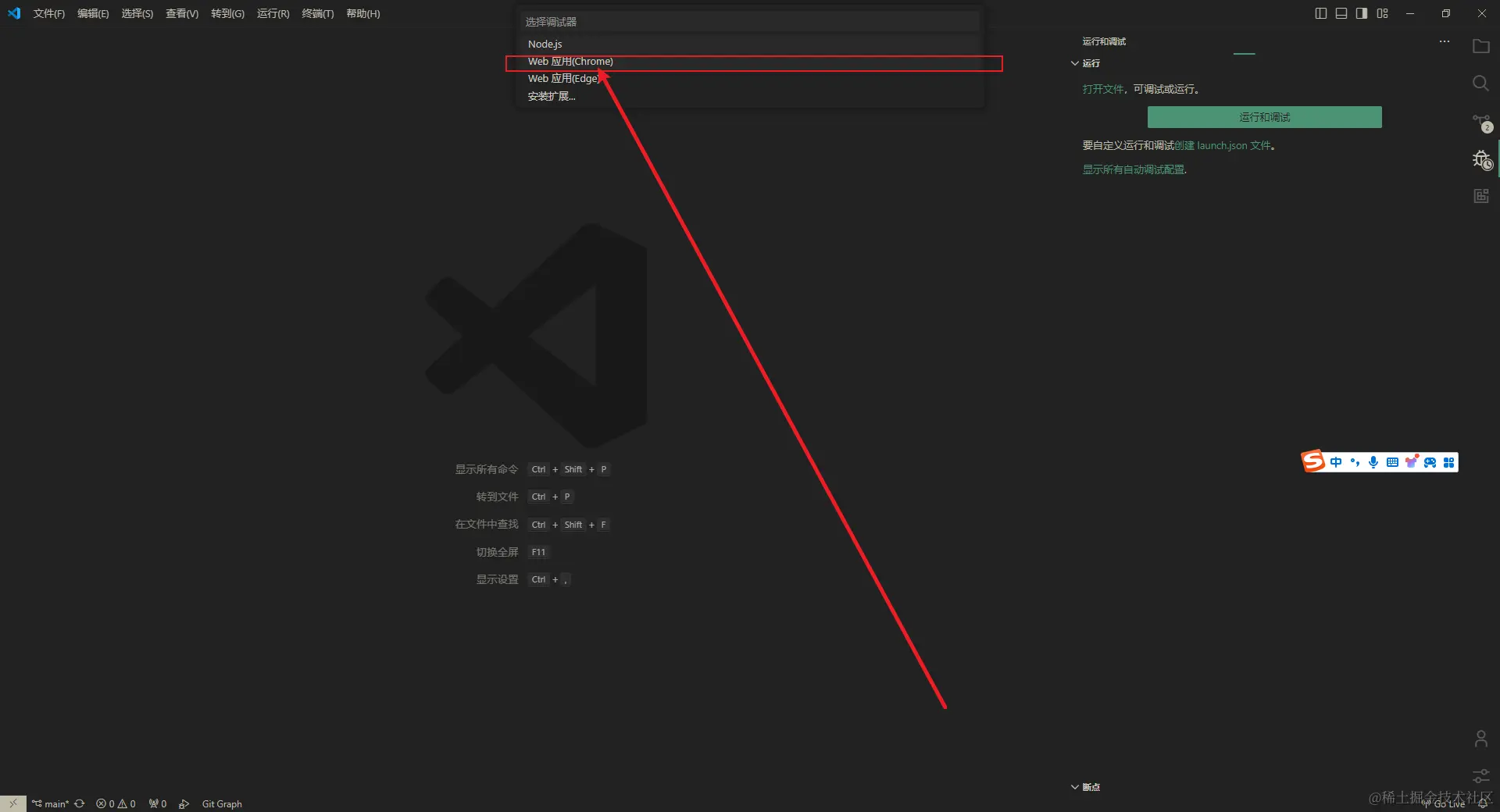Select Web 应用(Edge) debugger
Viewport: 1500px width, 812px height.
click(x=750, y=79)
